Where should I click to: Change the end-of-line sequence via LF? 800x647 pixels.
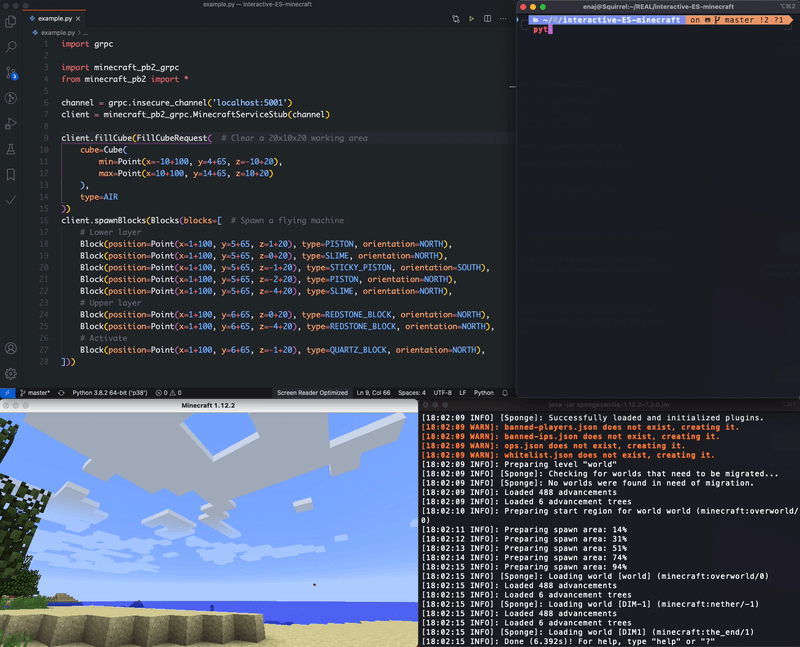click(x=463, y=393)
